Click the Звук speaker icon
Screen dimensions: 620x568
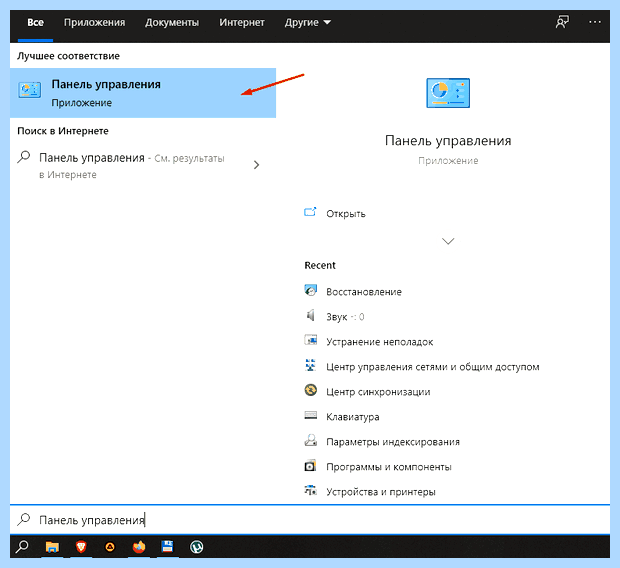coord(310,315)
